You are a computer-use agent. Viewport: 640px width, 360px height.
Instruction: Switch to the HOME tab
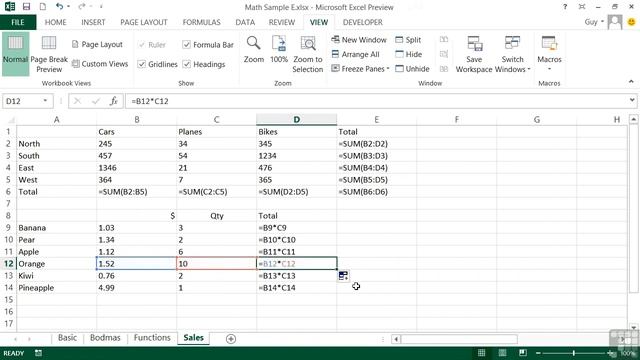pos(55,22)
